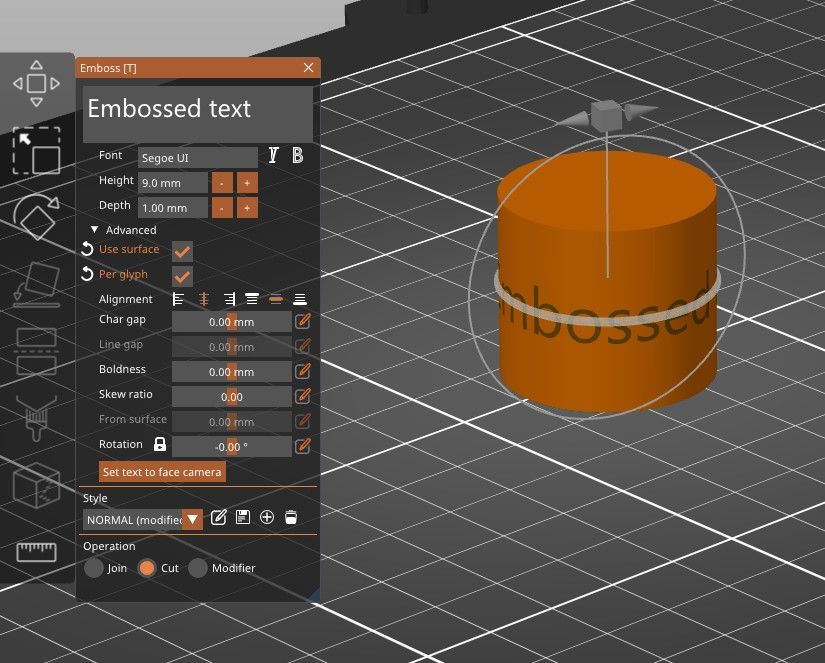Edit the Char gap value
The height and width of the screenshot is (663, 825).
click(303, 321)
